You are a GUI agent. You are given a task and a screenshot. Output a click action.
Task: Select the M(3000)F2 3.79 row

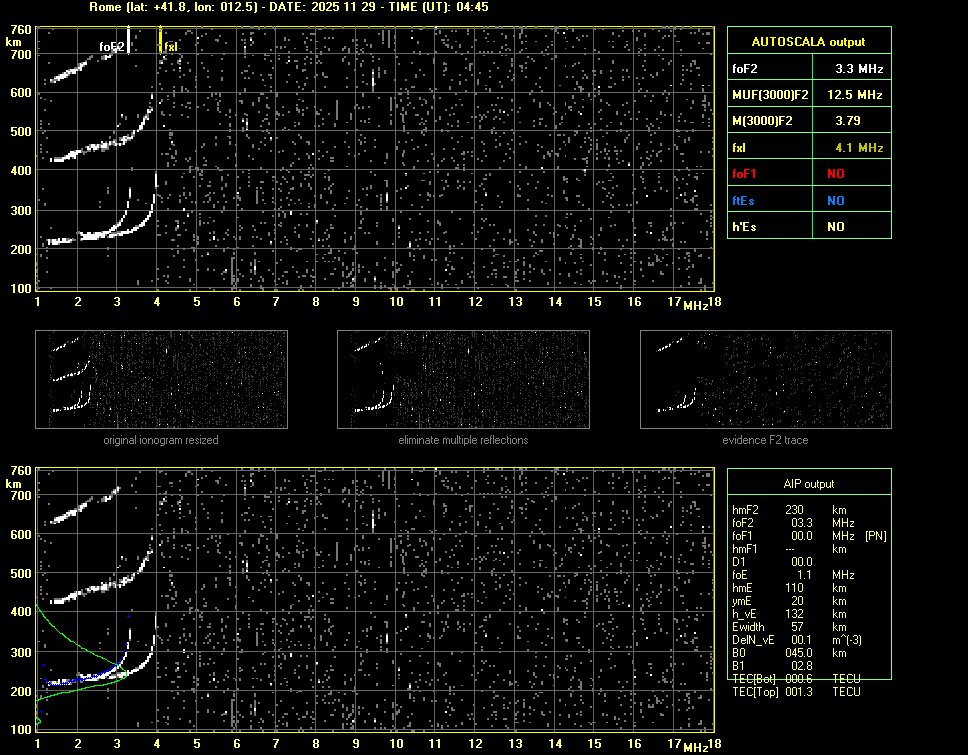click(808, 121)
